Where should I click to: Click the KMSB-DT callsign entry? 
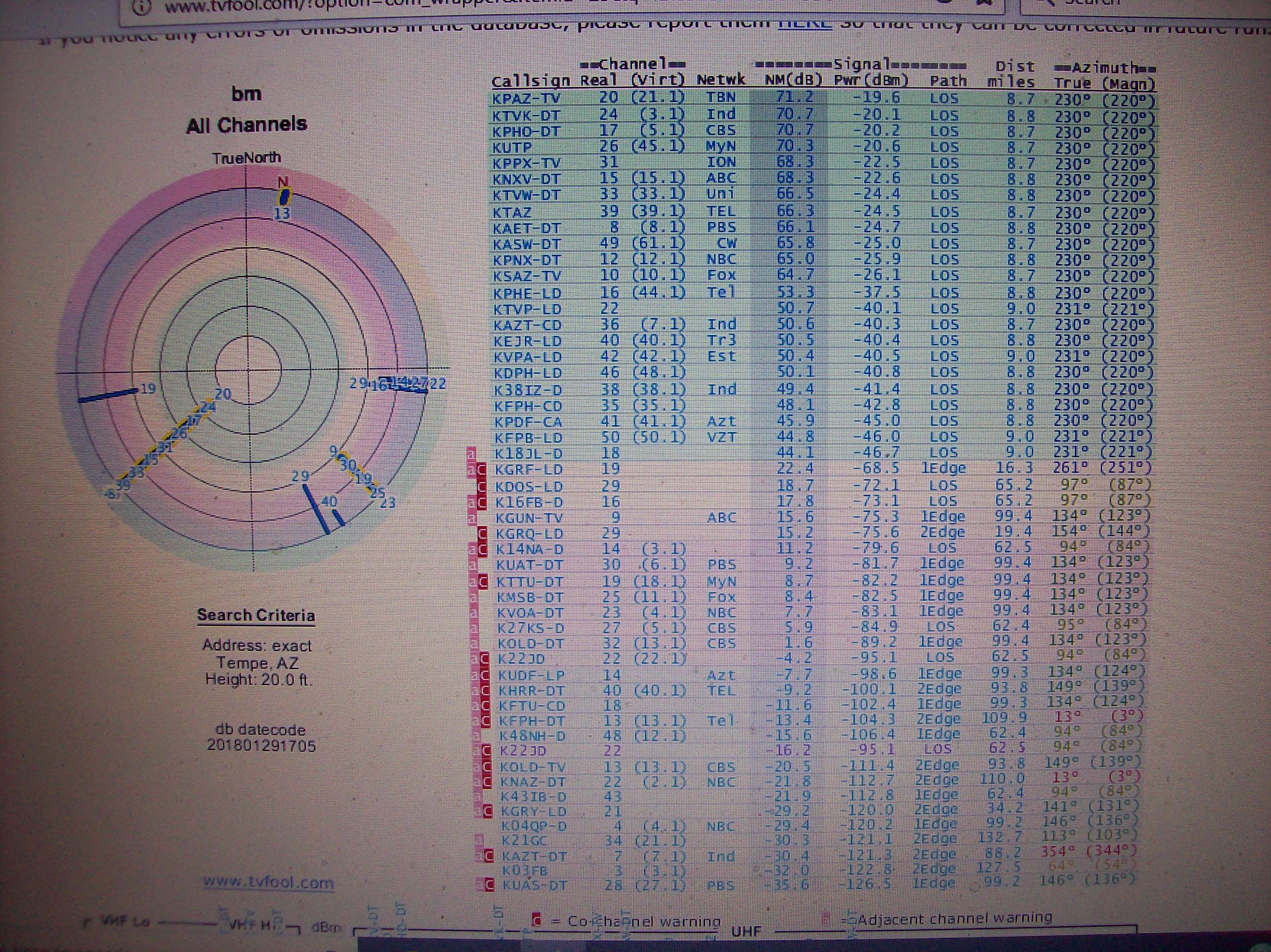point(530,598)
